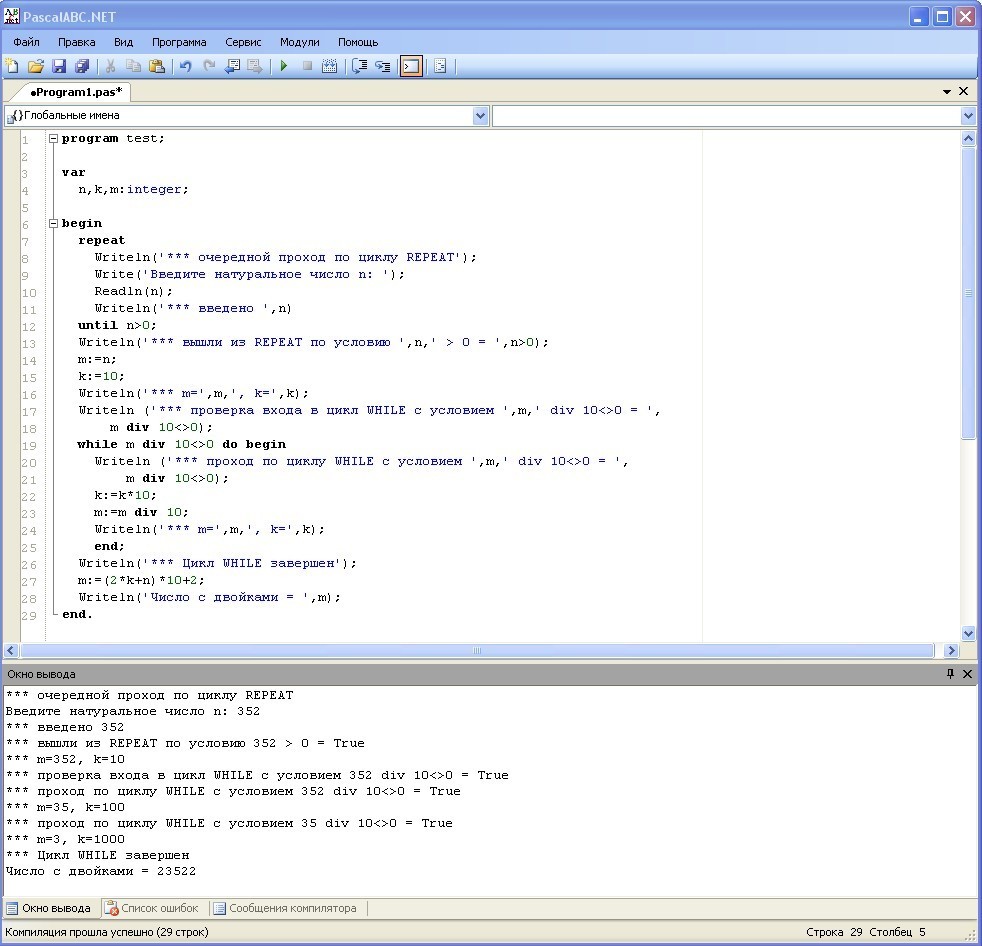Collapse the program test fold marker
This screenshot has height=946, width=982.
point(53,139)
